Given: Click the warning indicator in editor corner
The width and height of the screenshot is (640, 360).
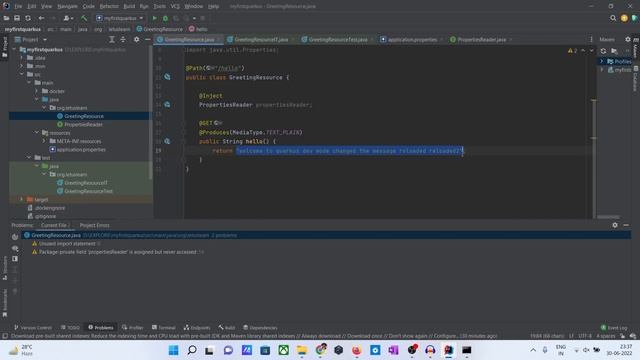Looking at the screenshot, I should (x=572, y=51).
